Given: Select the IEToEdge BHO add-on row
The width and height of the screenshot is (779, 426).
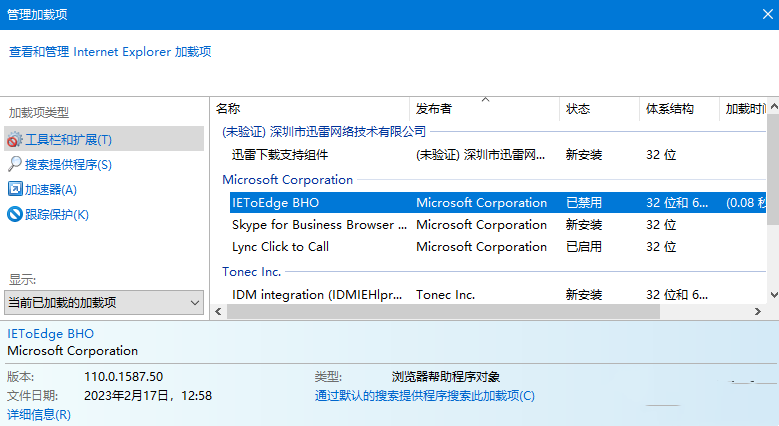Looking at the screenshot, I should coord(318,203).
